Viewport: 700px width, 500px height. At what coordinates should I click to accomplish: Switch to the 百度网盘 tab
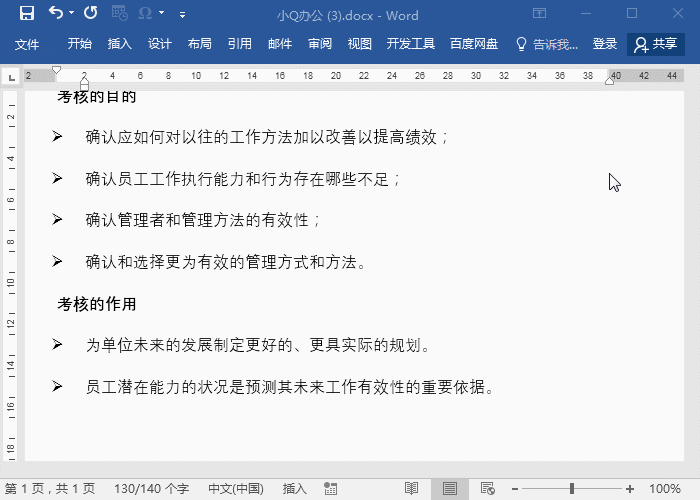[x=474, y=44]
